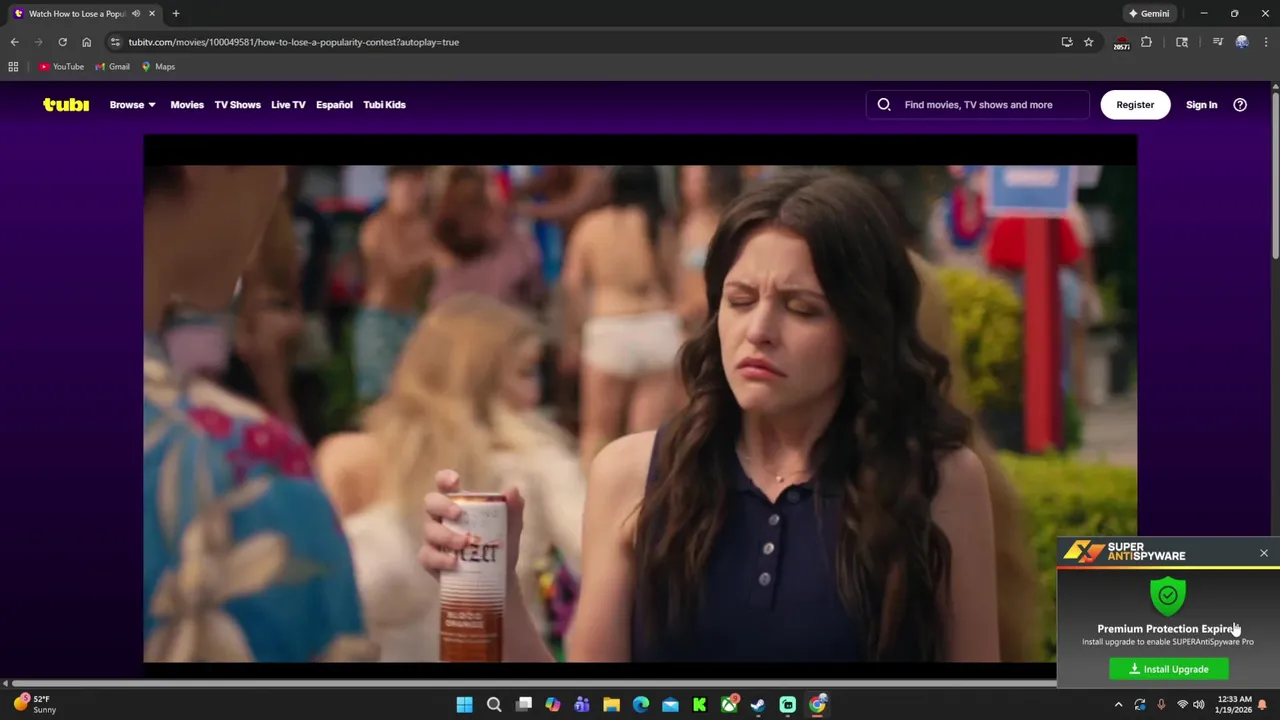Click the microphone tray icon
This screenshot has width=1280, height=720.
(x=1161, y=705)
